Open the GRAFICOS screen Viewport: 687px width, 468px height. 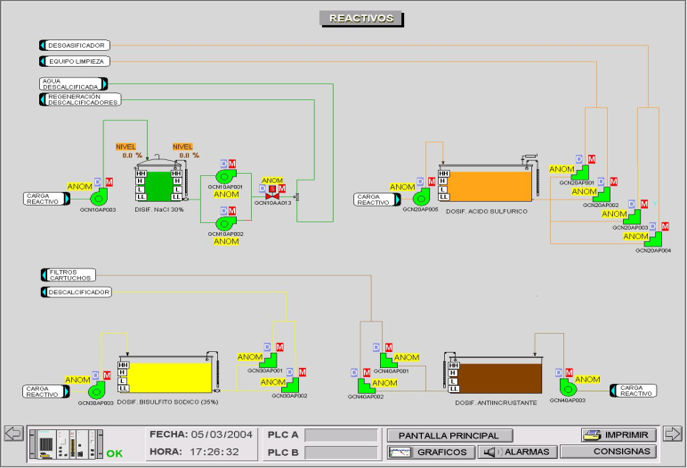point(431,452)
